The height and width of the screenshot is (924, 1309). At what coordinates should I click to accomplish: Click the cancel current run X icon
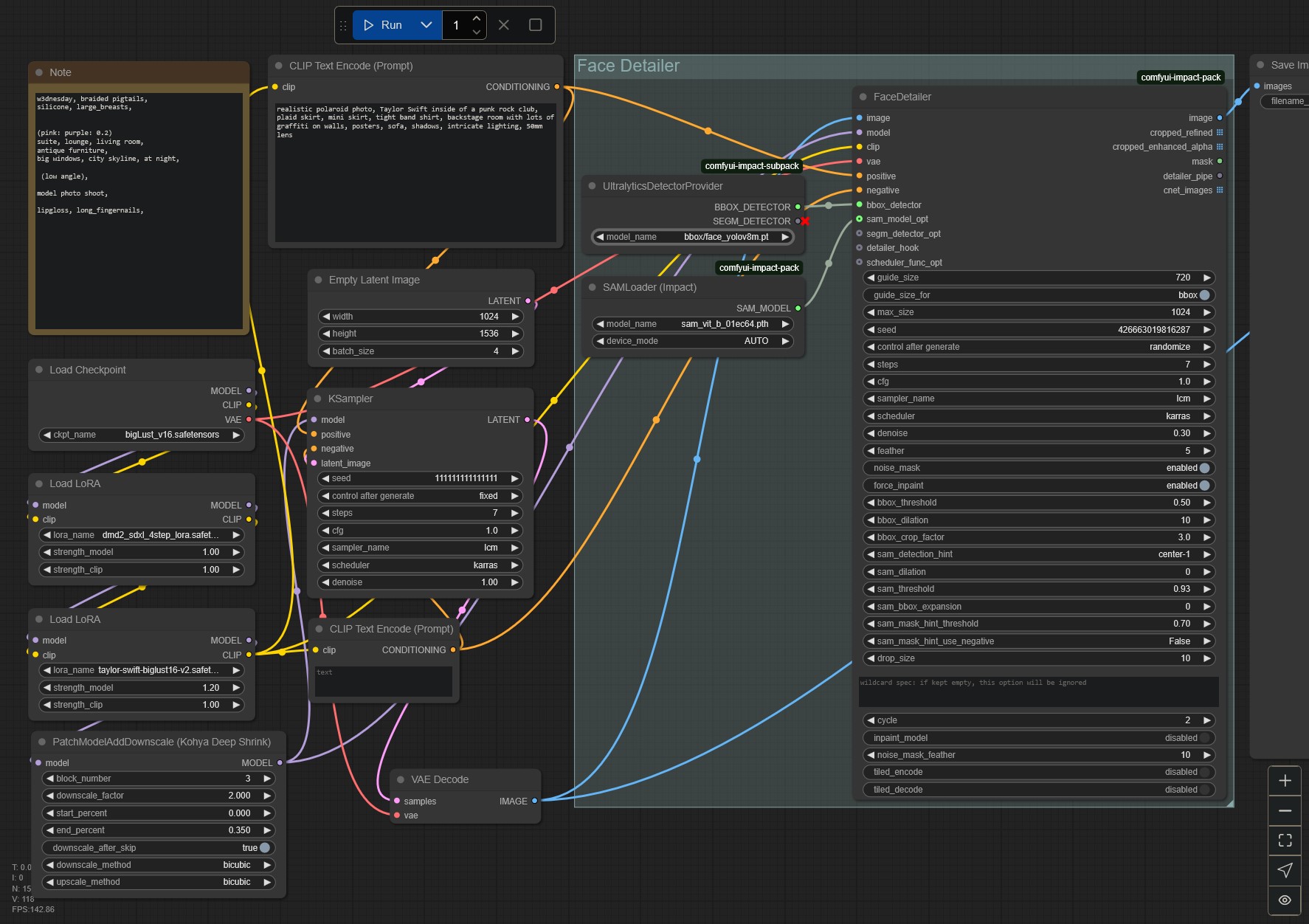[x=504, y=25]
